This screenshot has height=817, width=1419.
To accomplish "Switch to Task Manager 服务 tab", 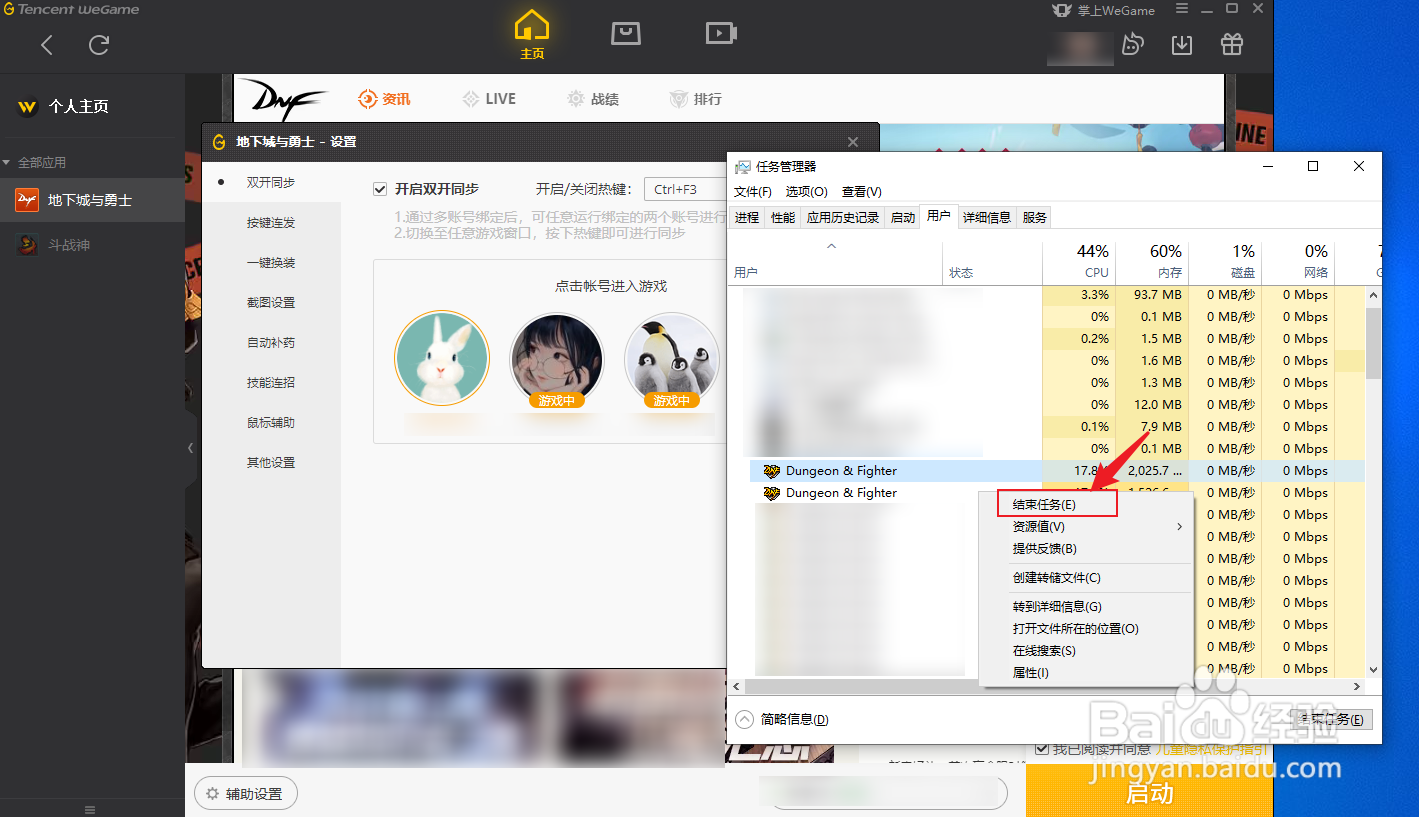I will (1035, 218).
